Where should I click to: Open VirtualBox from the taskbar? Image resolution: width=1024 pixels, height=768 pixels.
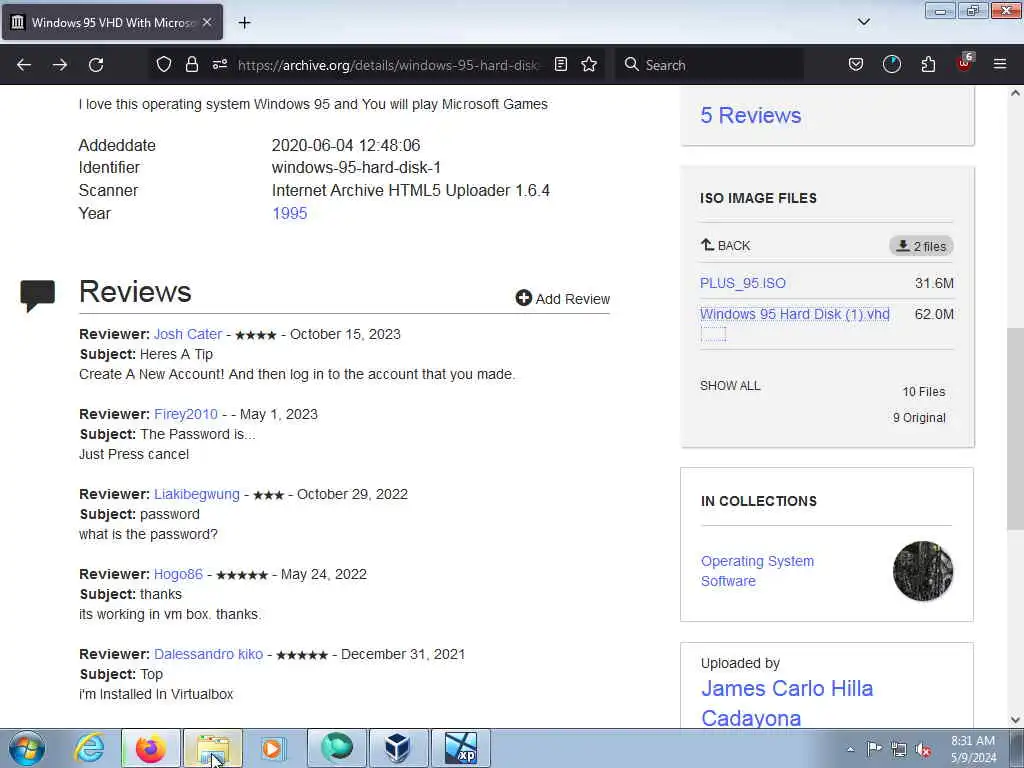pos(398,748)
